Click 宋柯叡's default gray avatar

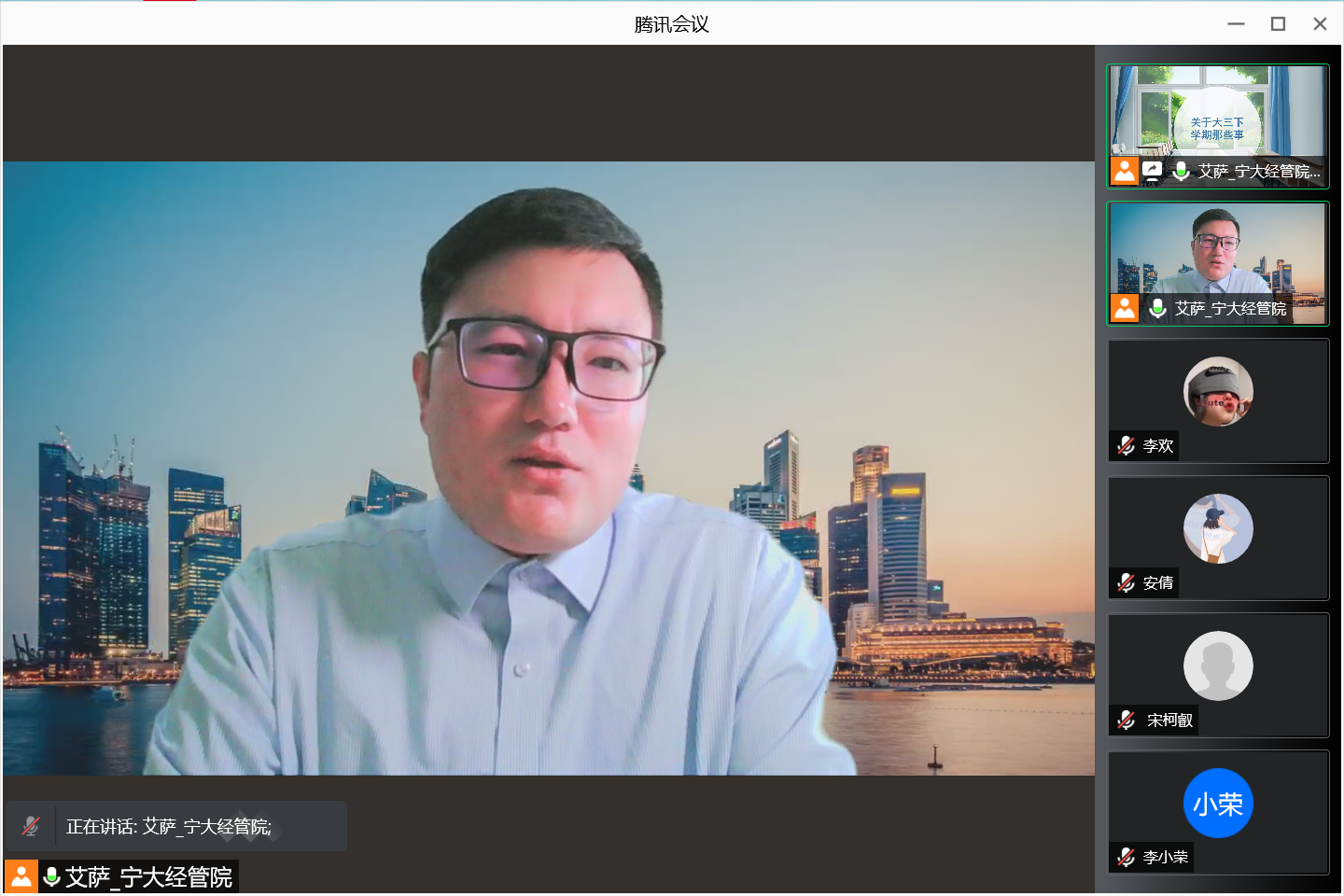[x=1218, y=666]
